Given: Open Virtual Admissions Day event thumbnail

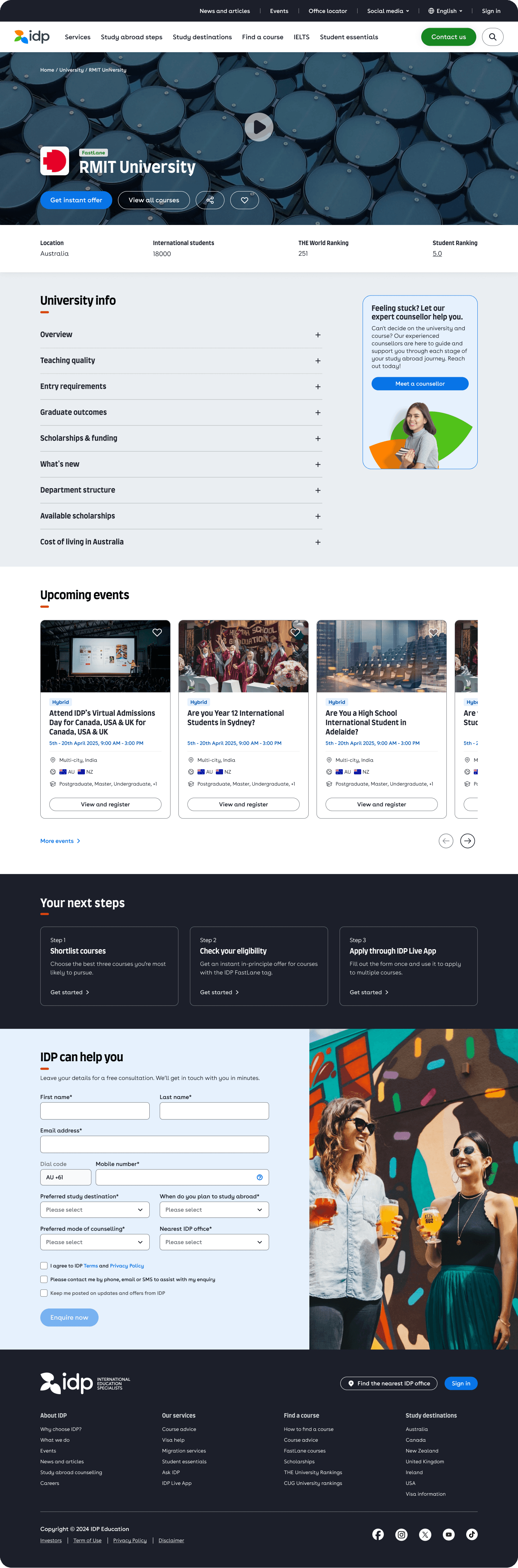Looking at the screenshot, I should tap(105, 656).
